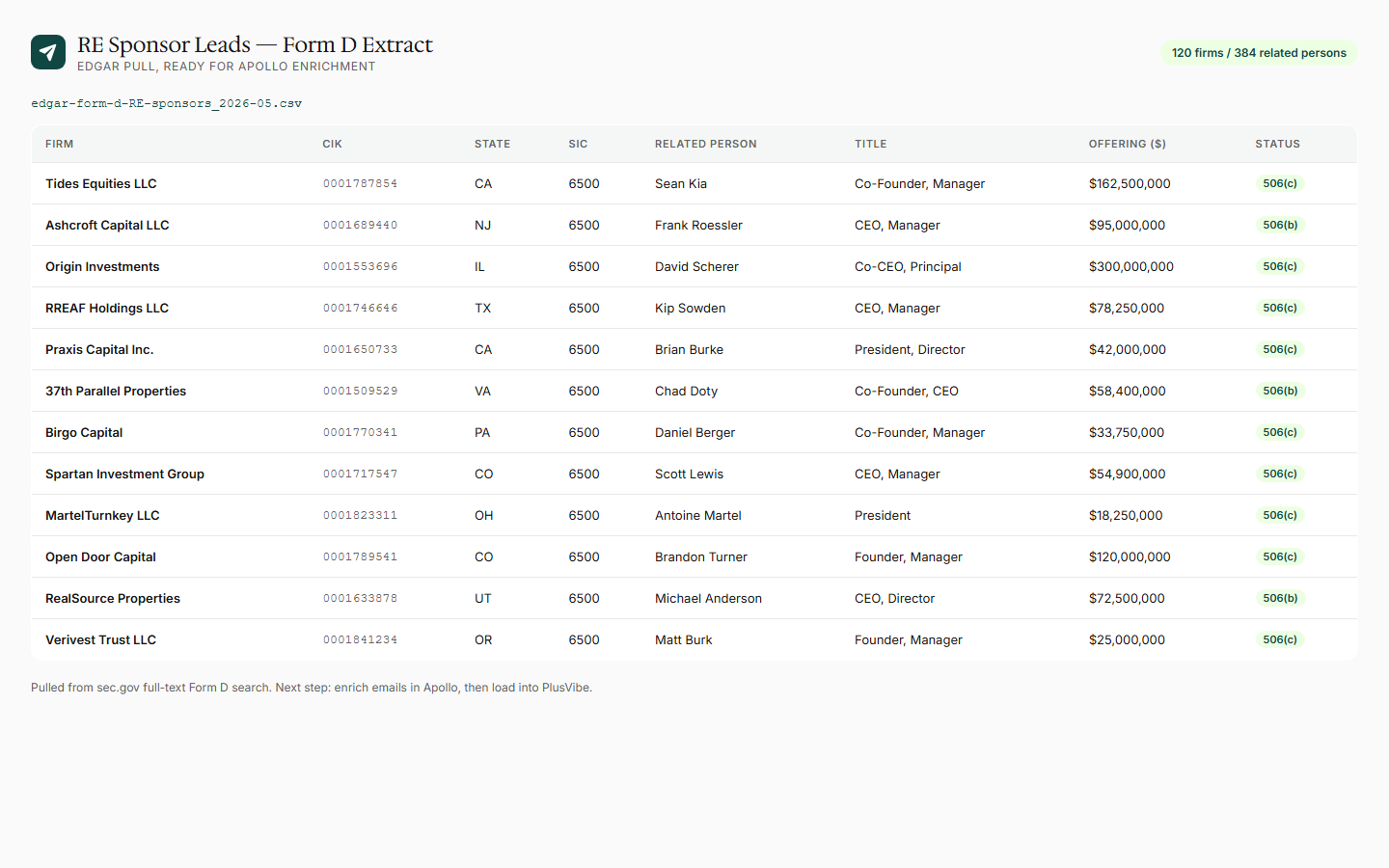
Task: Click related person Scott Lewis
Action: [x=689, y=474]
